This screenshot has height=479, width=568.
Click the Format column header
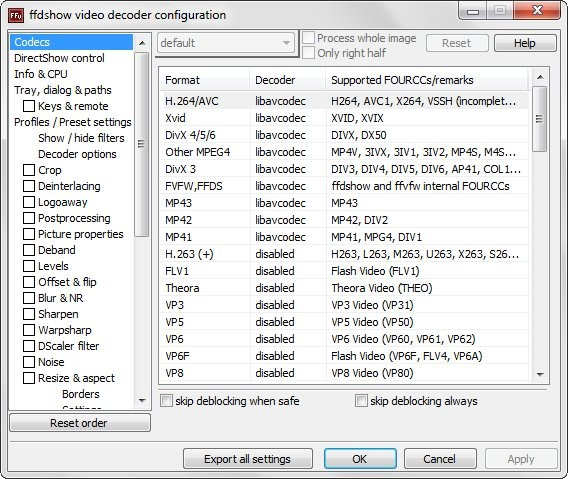[x=205, y=80]
